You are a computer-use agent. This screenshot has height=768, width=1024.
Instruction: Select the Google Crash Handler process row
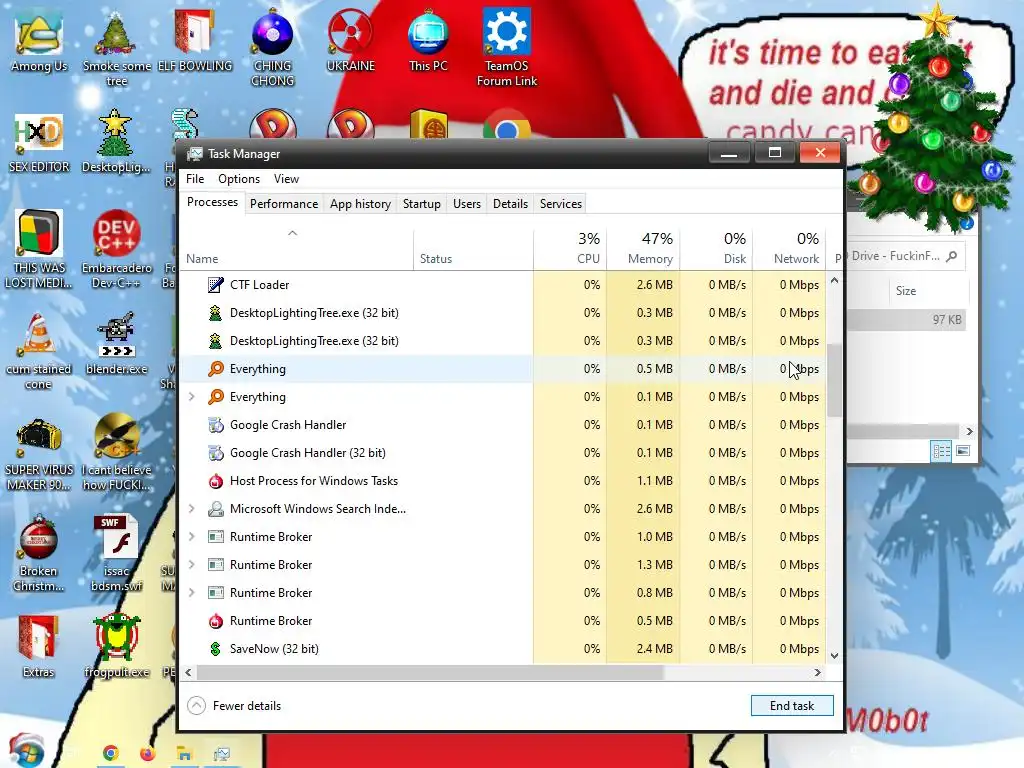pos(503,425)
